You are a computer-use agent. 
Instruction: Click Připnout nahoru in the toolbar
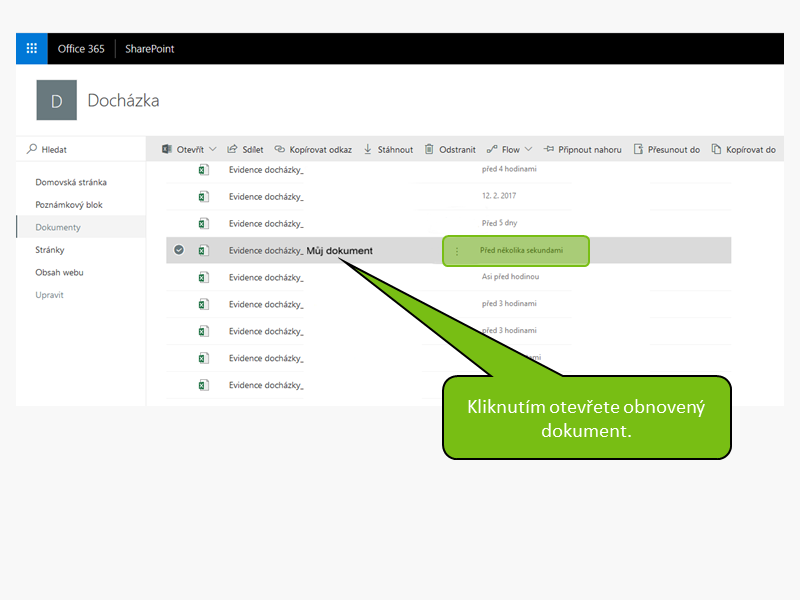click(x=582, y=149)
